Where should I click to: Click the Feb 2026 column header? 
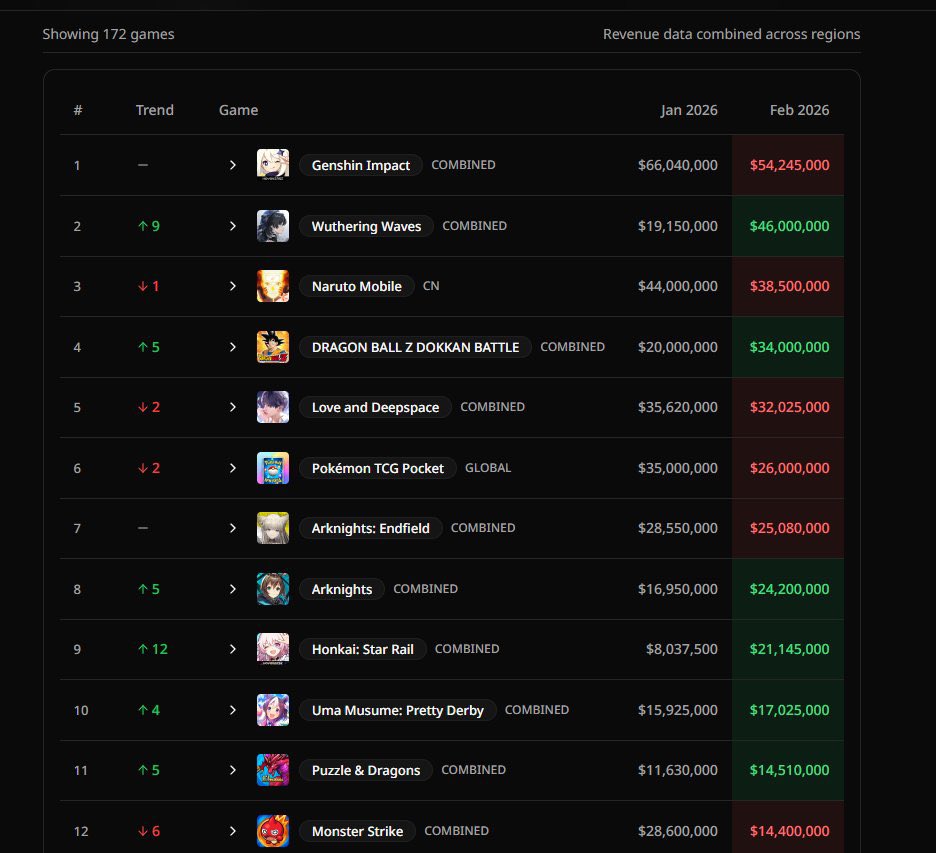[x=799, y=110]
